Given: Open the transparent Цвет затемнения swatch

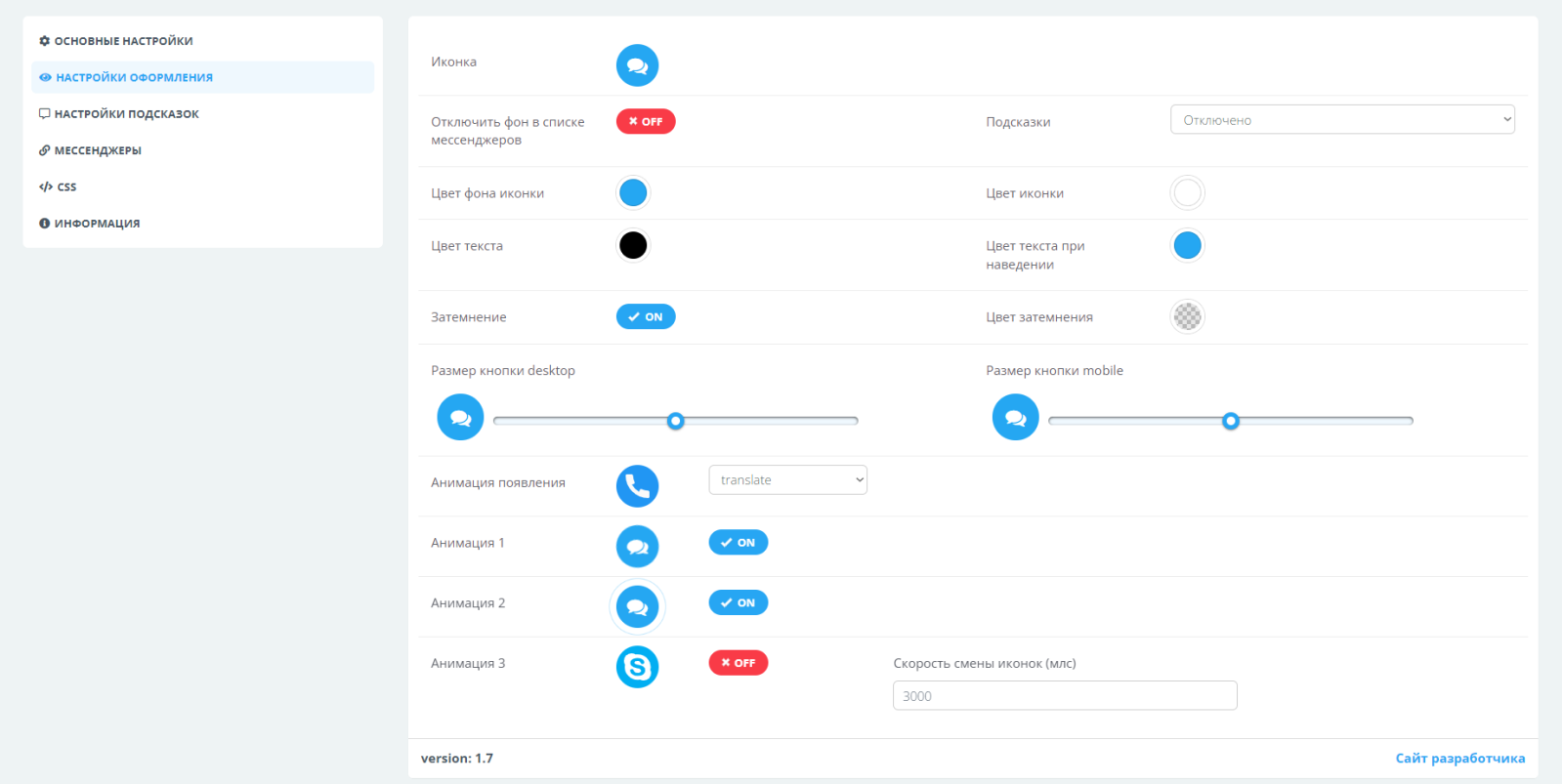Looking at the screenshot, I should 1187,316.
